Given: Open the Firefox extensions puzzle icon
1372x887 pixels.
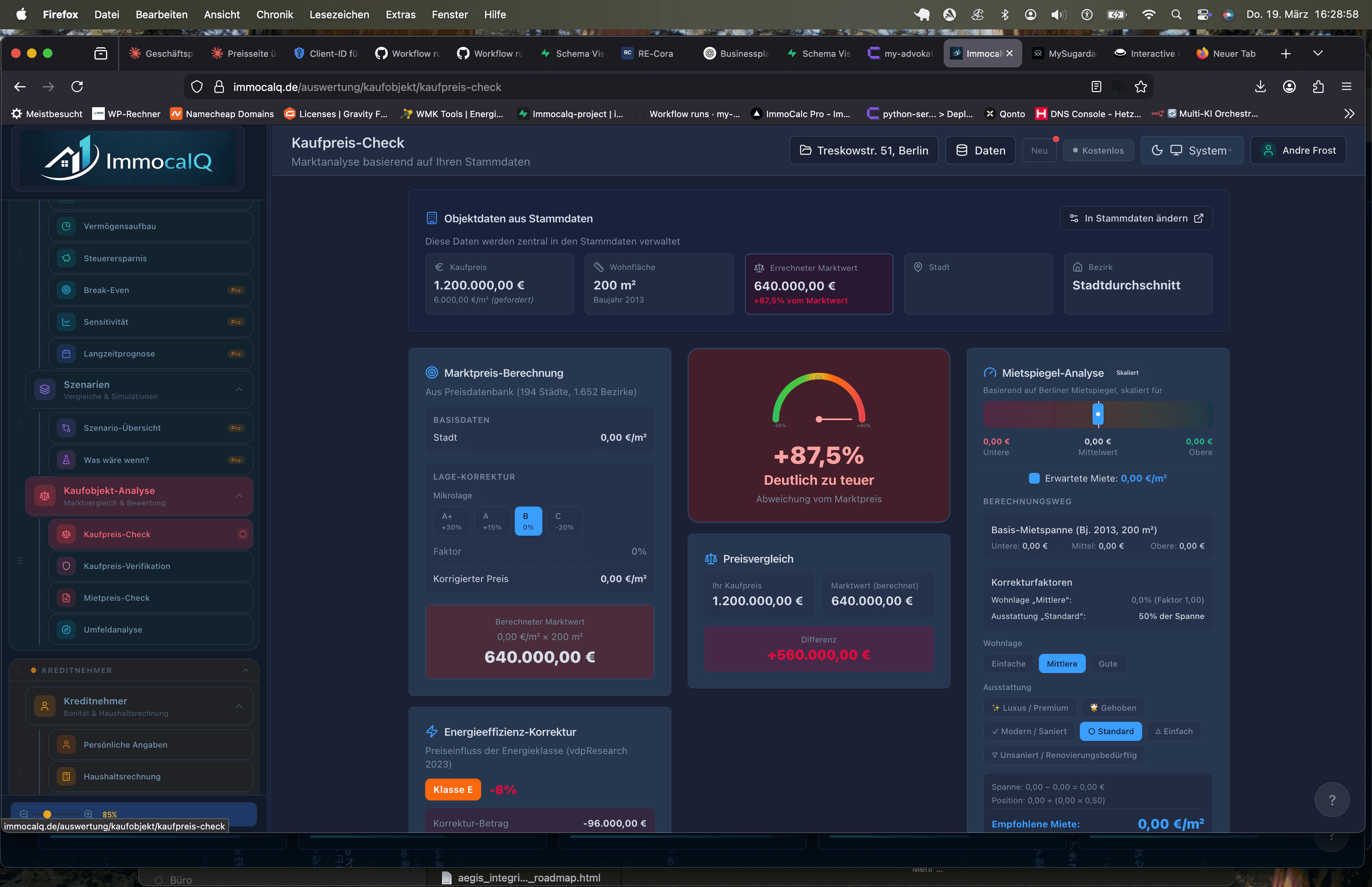Looking at the screenshot, I should (1318, 87).
